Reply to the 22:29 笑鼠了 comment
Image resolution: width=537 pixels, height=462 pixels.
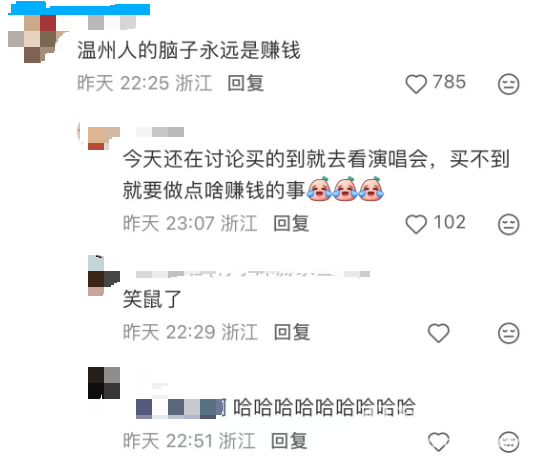coord(292,332)
